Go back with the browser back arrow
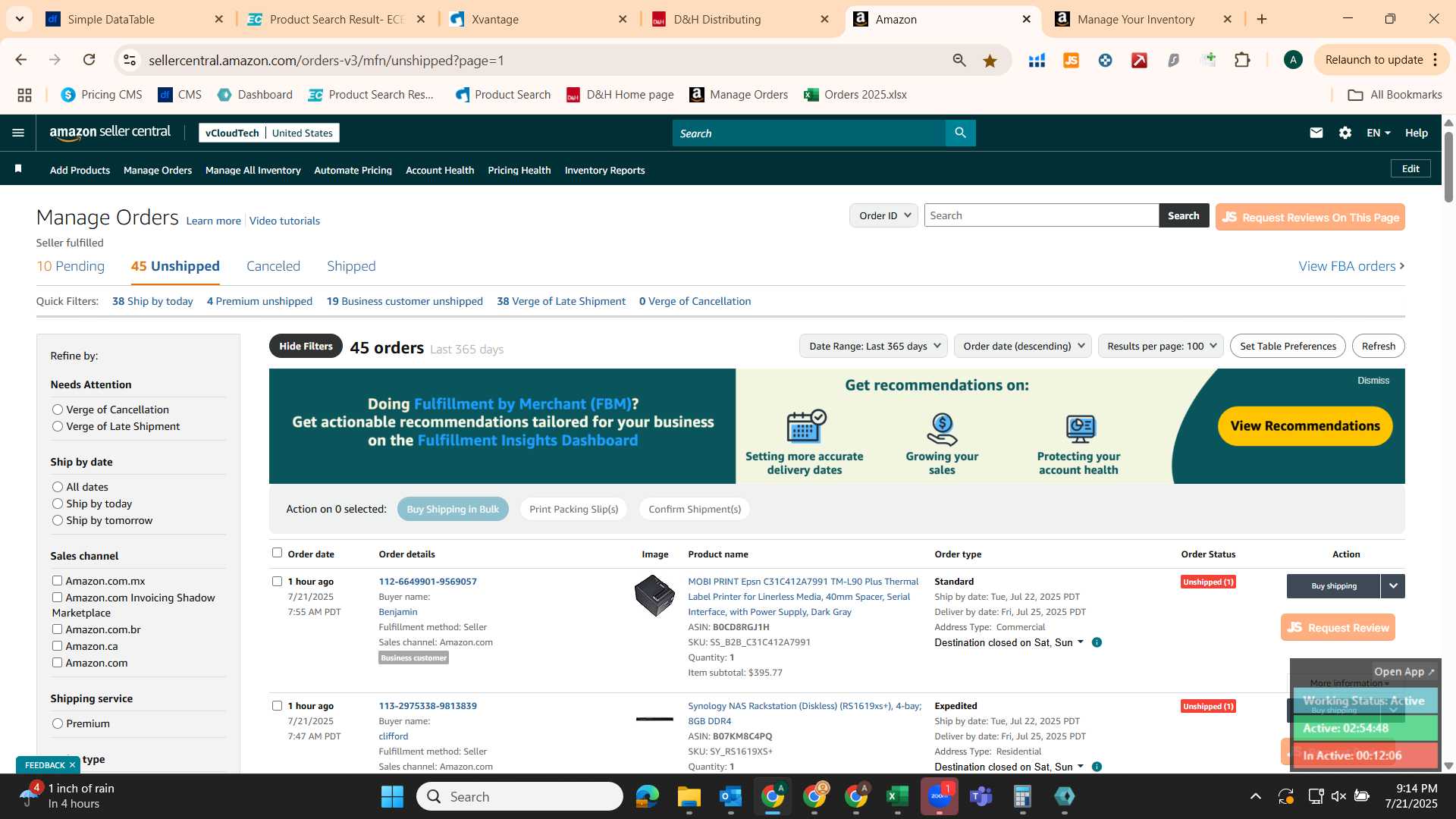 coord(21,60)
